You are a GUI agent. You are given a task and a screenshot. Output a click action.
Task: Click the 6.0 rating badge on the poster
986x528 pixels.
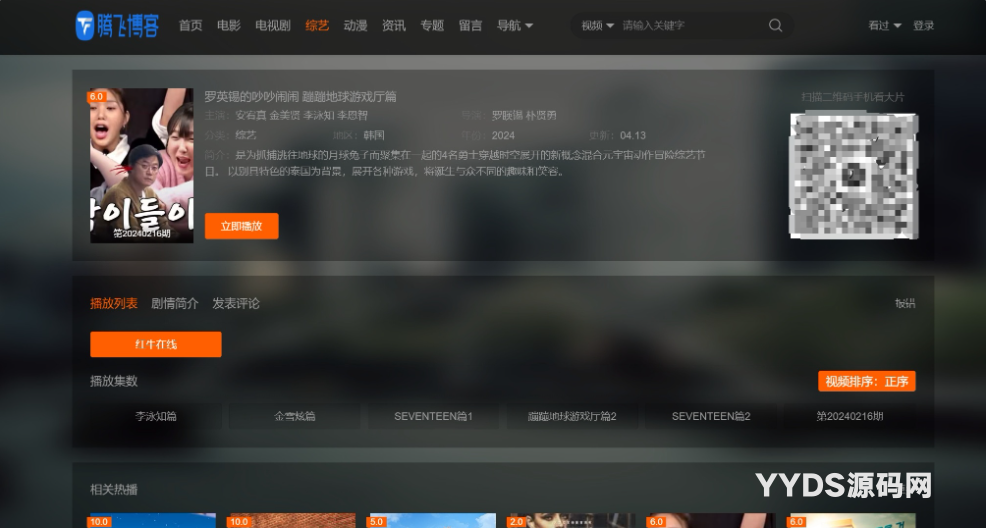pos(97,97)
